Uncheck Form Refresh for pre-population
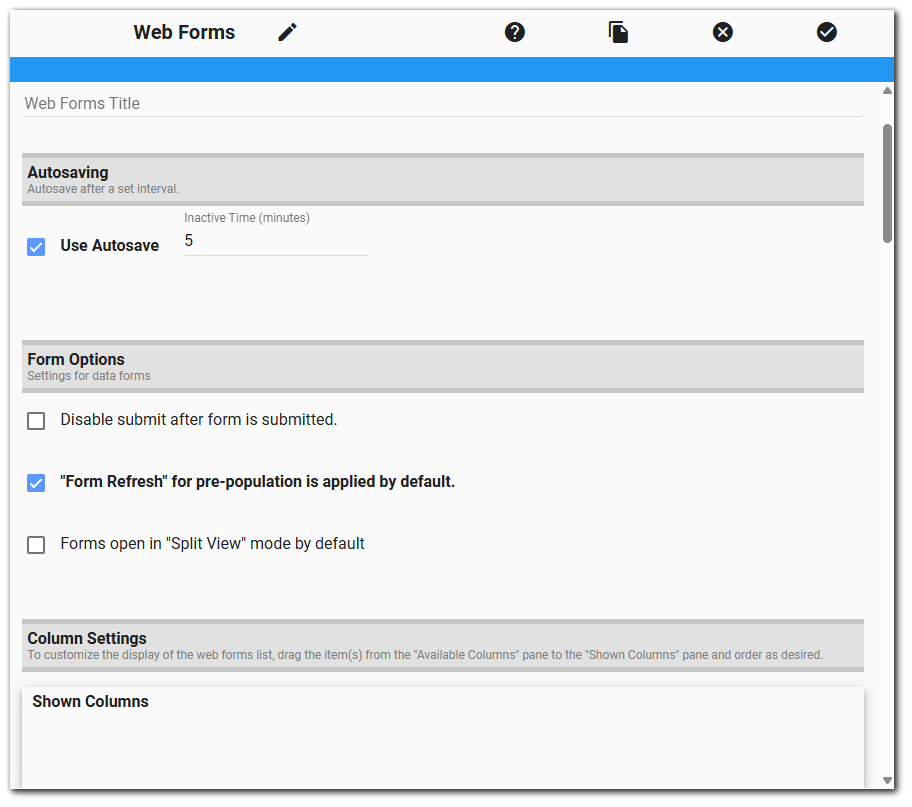 36,482
